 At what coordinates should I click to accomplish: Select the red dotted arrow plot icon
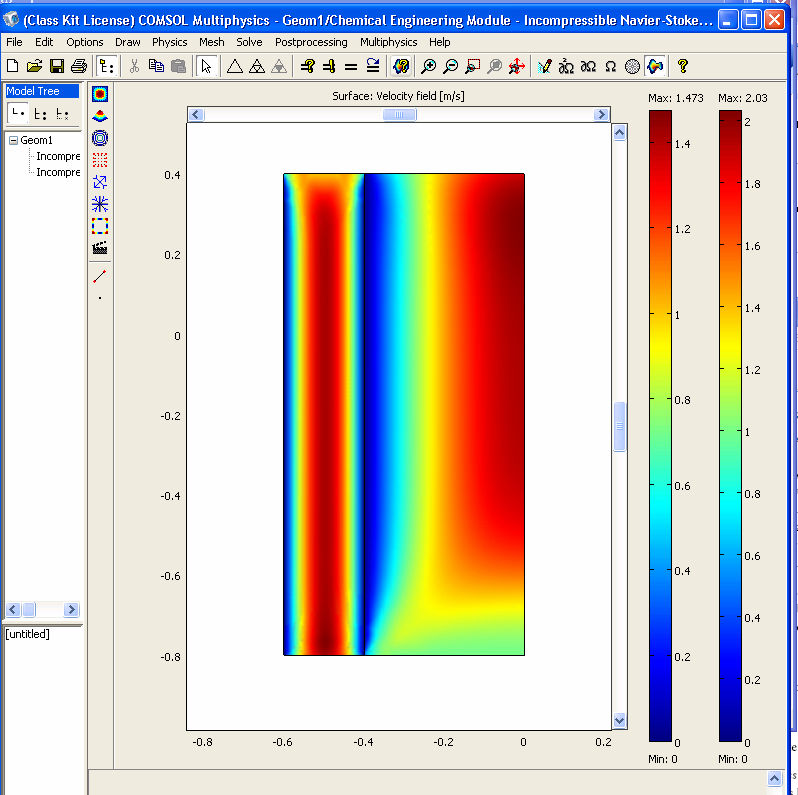coord(100,160)
